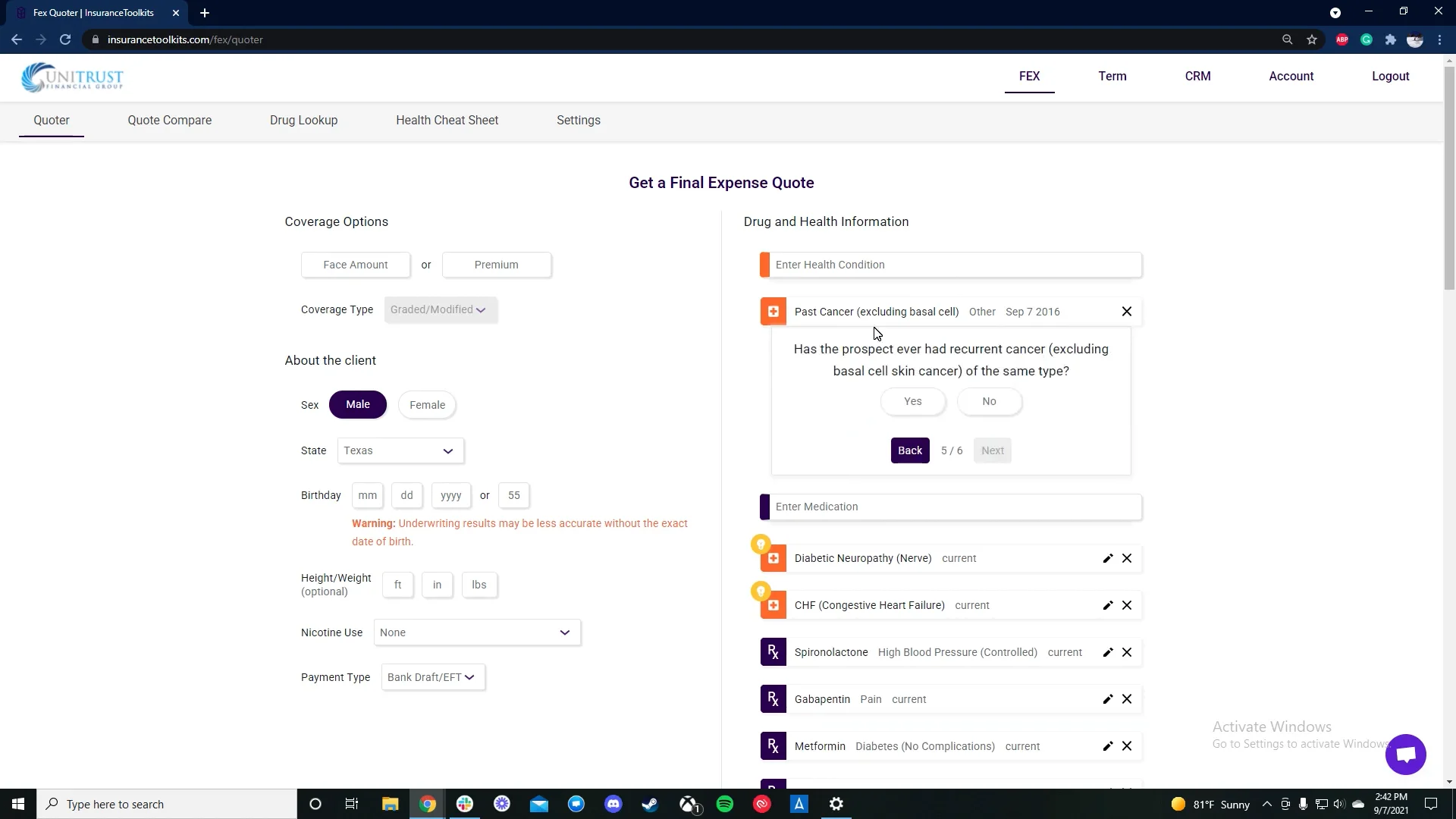Answer Yes to the recurrent cancer question
1456x819 pixels.
coord(912,401)
